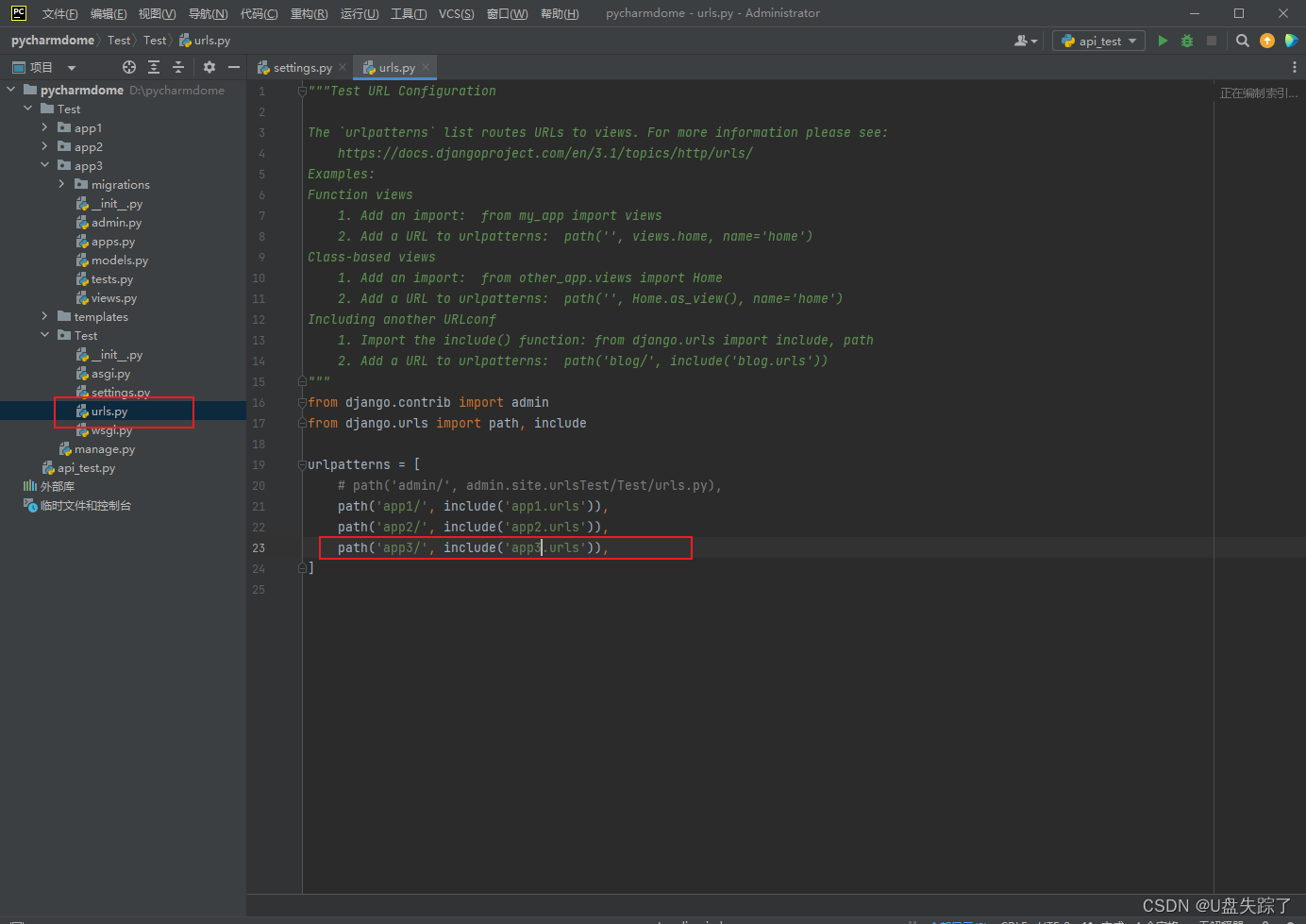1306x924 pixels.
Task: Open editor options with the vertical dots icon
Action: click(1295, 67)
